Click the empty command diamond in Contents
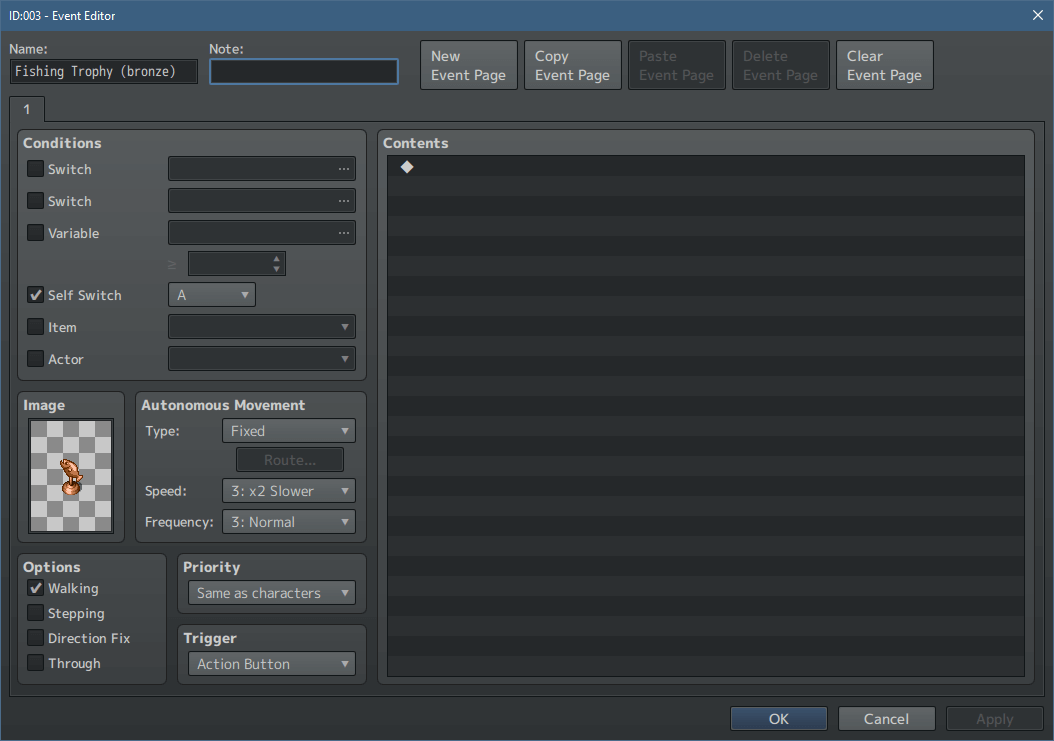 (407, 167)
